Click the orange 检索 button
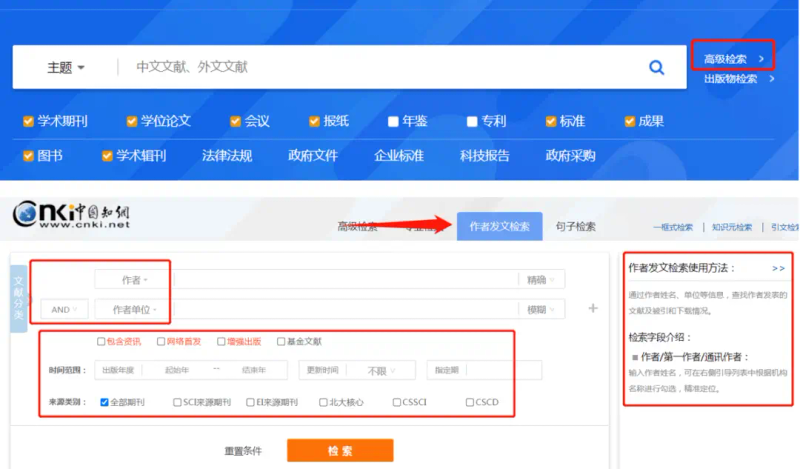 pyautogui.click(x=340, y=451)
